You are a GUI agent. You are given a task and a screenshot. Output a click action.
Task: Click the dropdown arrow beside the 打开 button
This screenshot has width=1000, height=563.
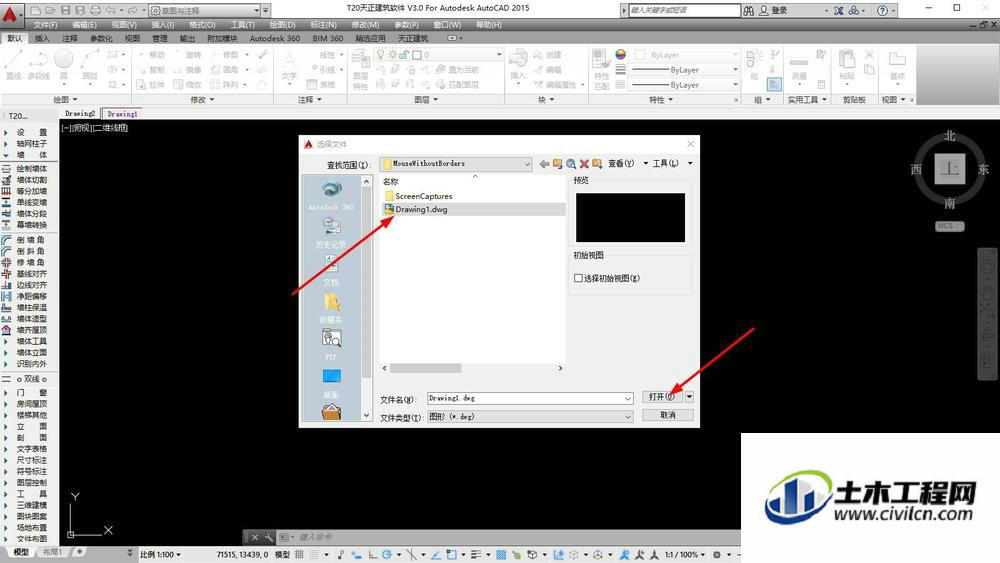pos(689,397)
